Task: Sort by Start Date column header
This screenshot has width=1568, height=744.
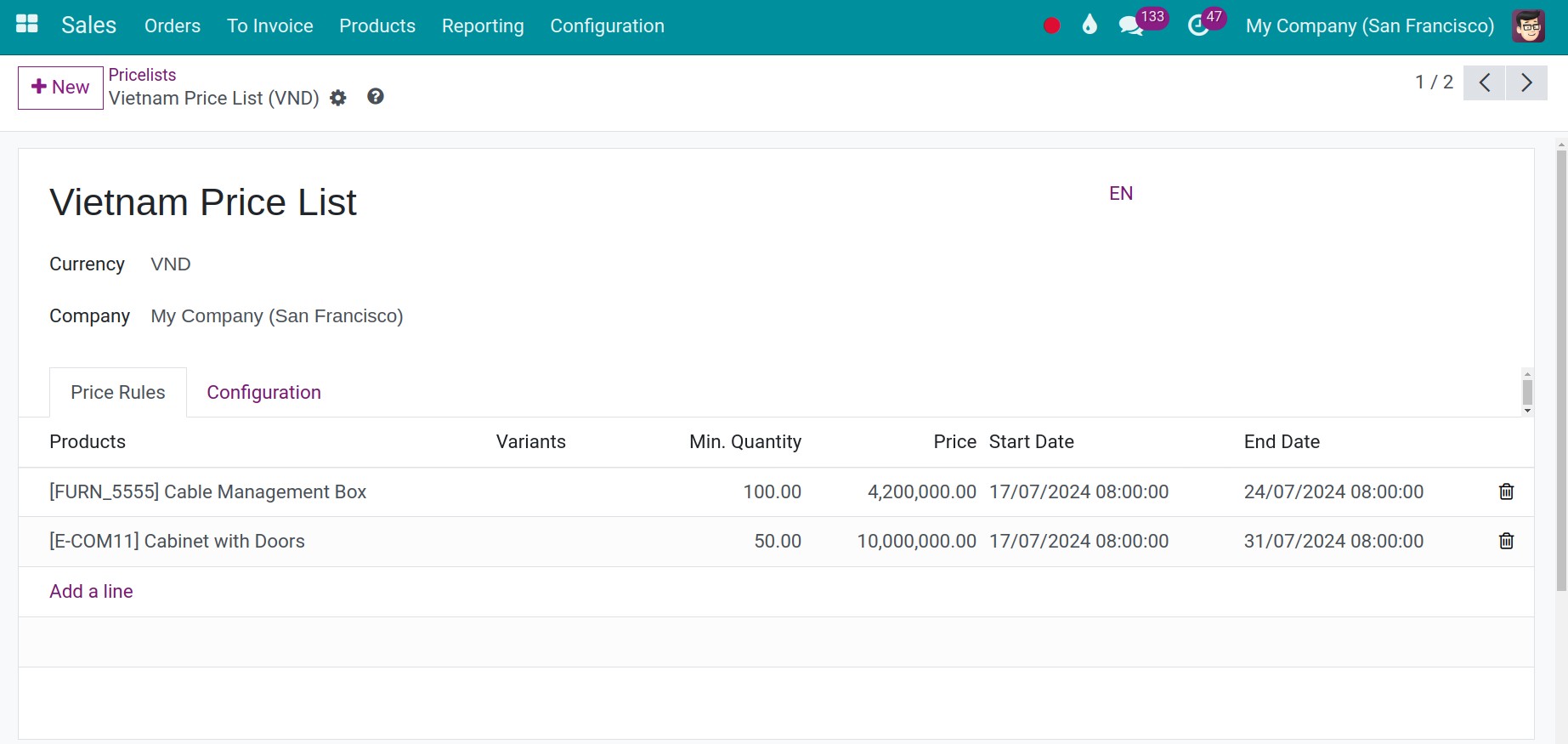Action: [1032, 441]
